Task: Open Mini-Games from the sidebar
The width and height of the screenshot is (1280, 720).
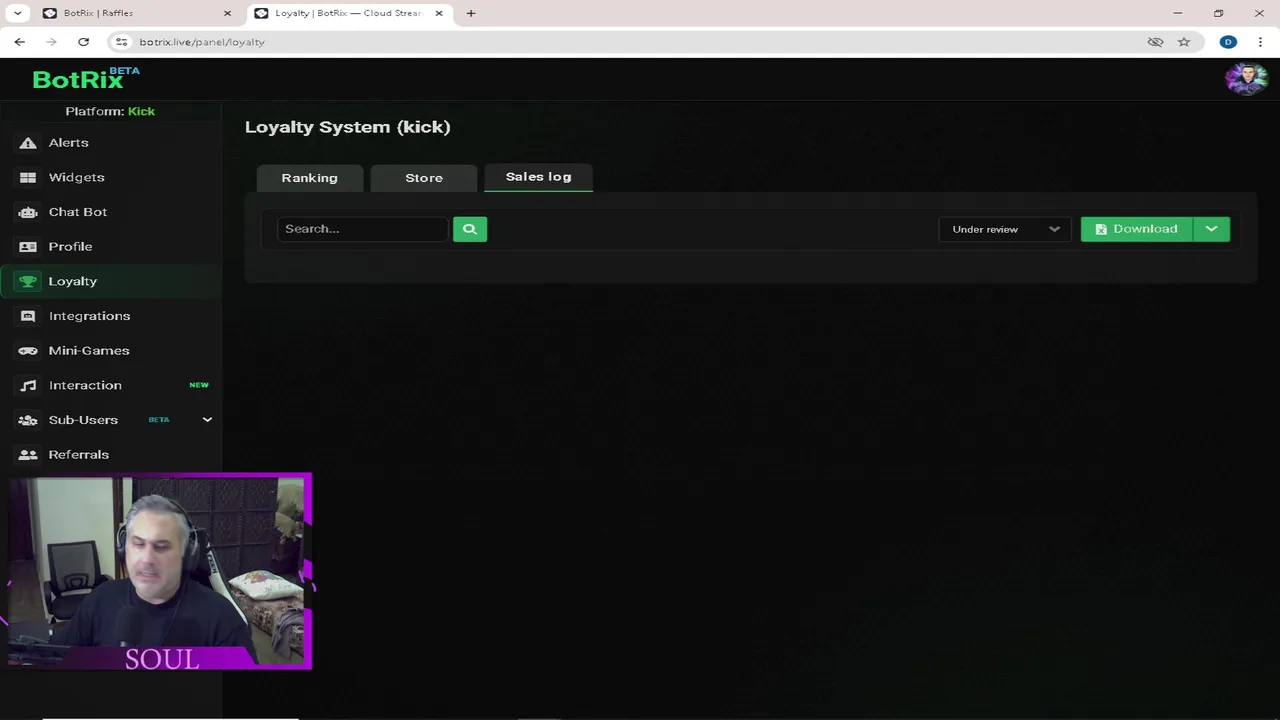Action: 89,351
